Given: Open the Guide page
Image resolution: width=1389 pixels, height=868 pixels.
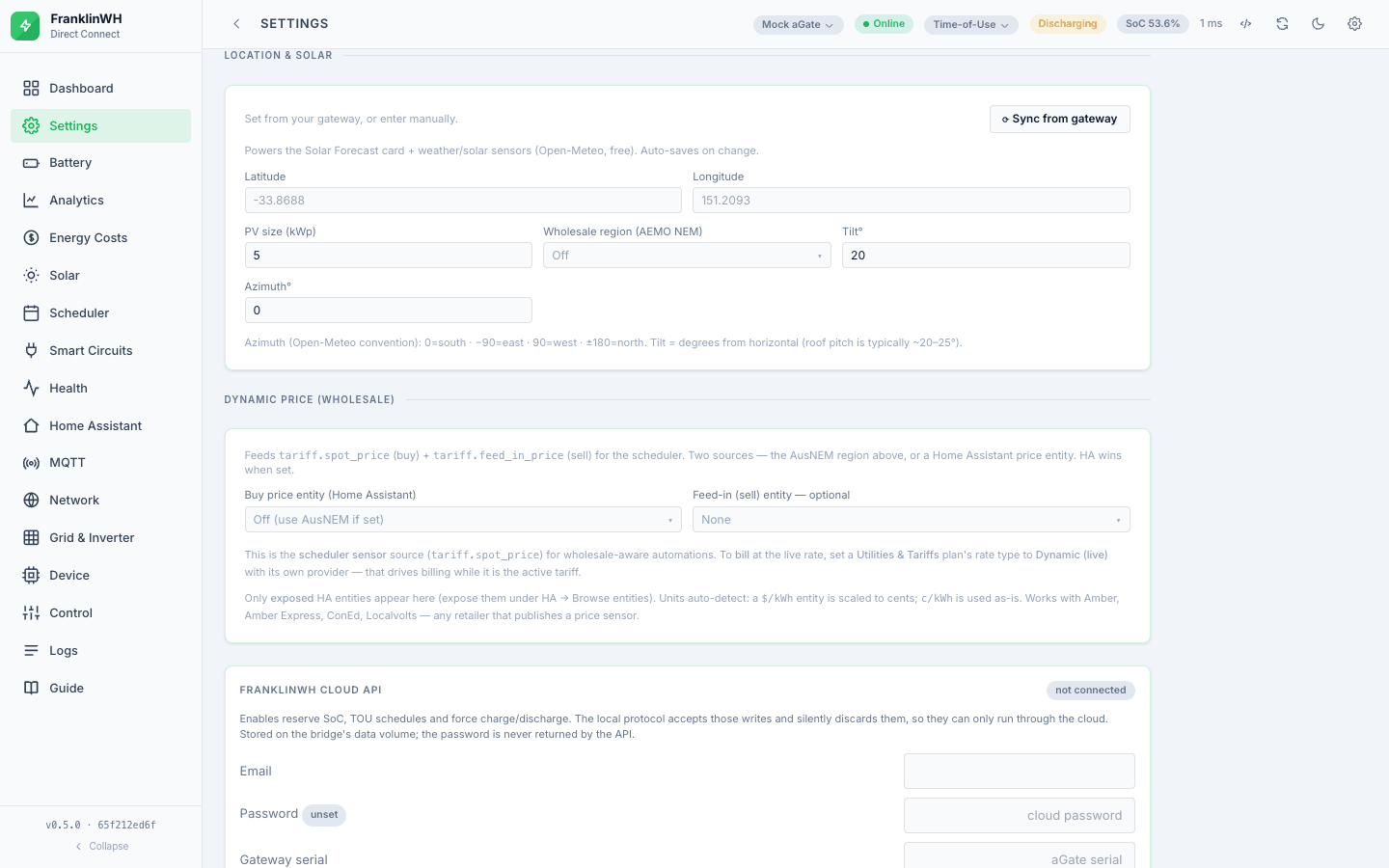Looking at the screenshot, I should (101, 689).
